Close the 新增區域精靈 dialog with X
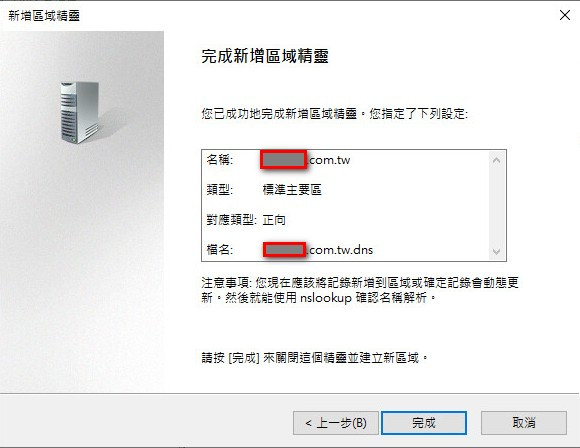Viewport: 580px width, 448px height. coord(565,15)
